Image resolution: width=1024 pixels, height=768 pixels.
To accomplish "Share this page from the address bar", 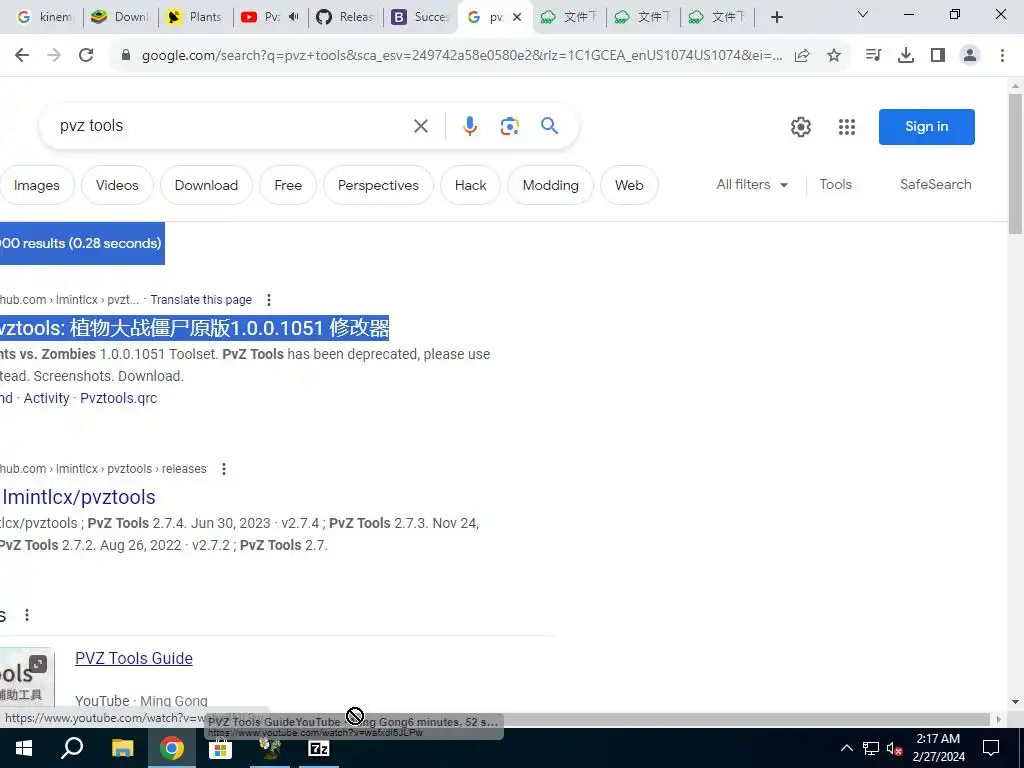I will point(802,56).
